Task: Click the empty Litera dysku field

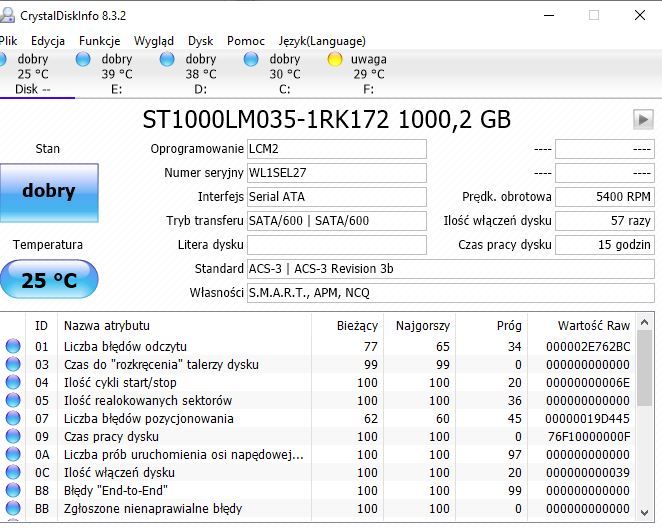Action: (336, 245)
